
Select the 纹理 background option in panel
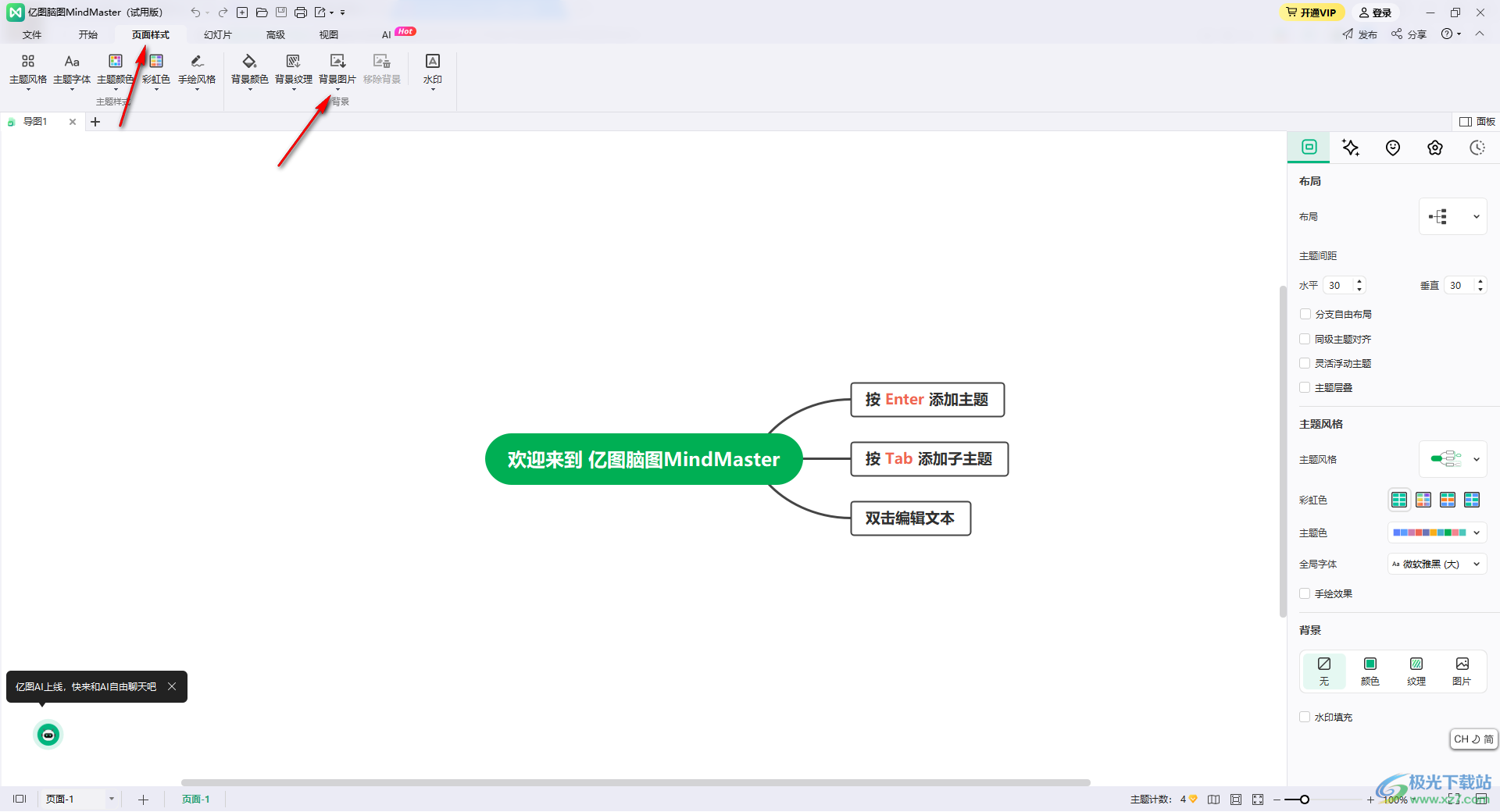(x=1416, y=671)
